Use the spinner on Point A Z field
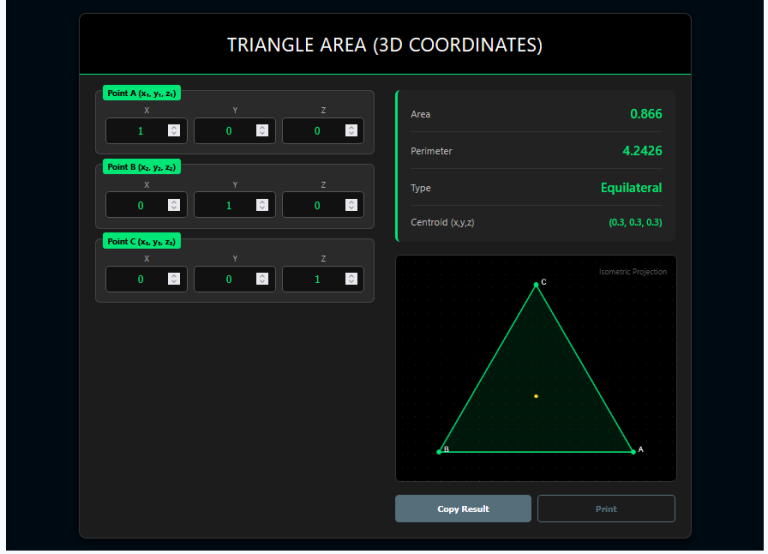The width and height of the screenshot is (768, 554). [351, 130]
